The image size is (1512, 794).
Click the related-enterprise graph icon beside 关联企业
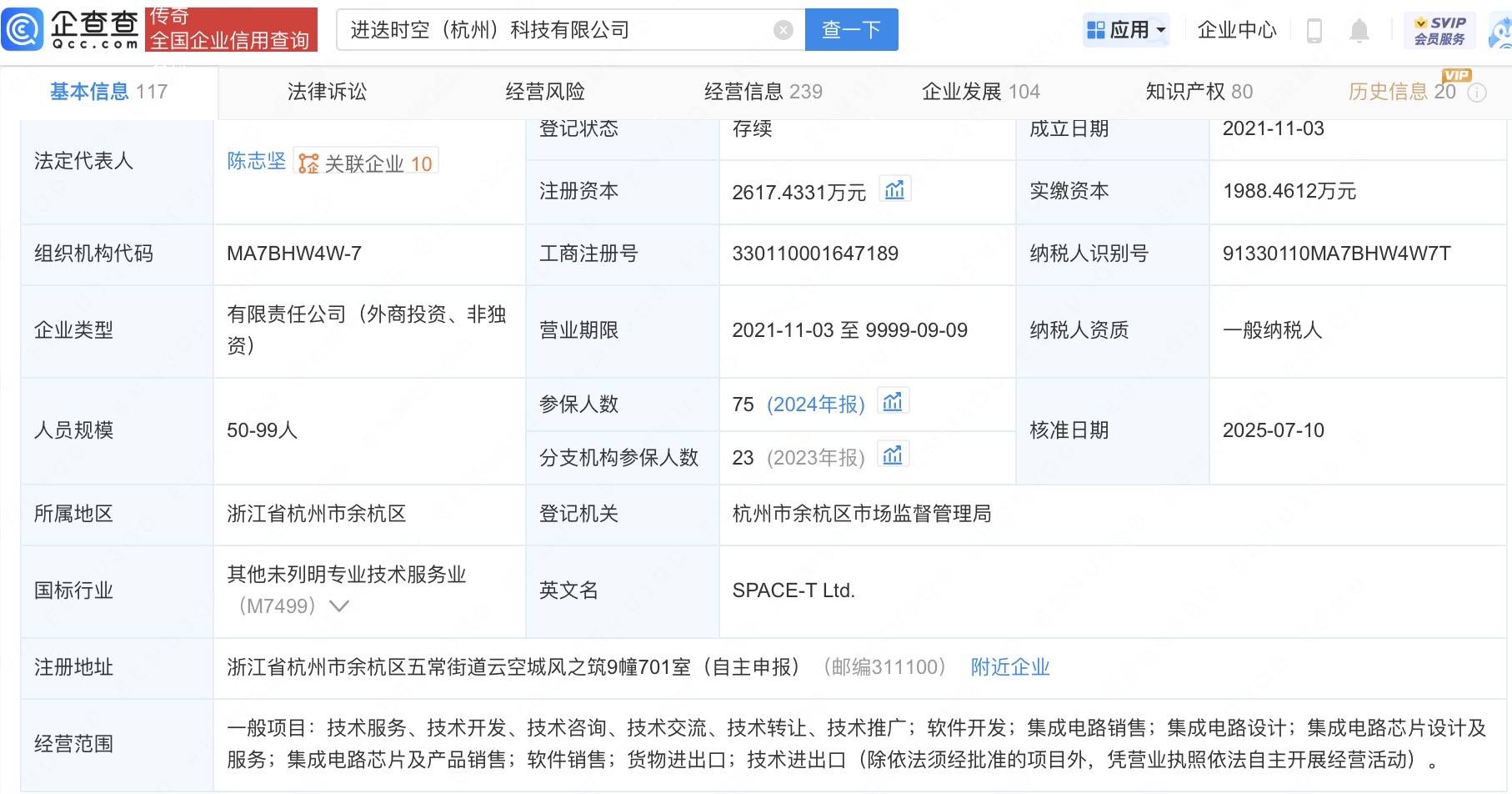click(308, 163)
